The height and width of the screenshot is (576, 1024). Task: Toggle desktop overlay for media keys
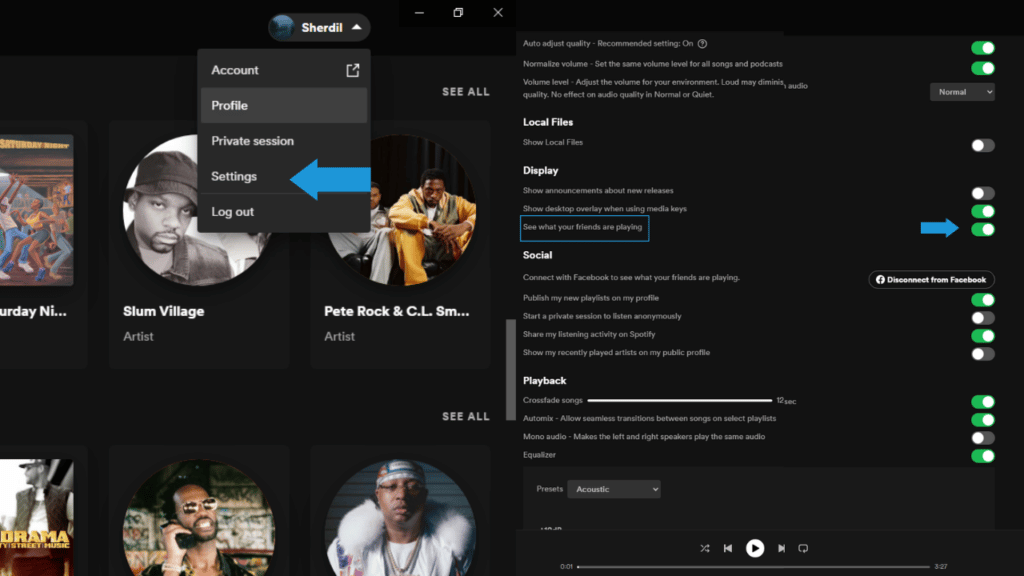coord(983,211)
